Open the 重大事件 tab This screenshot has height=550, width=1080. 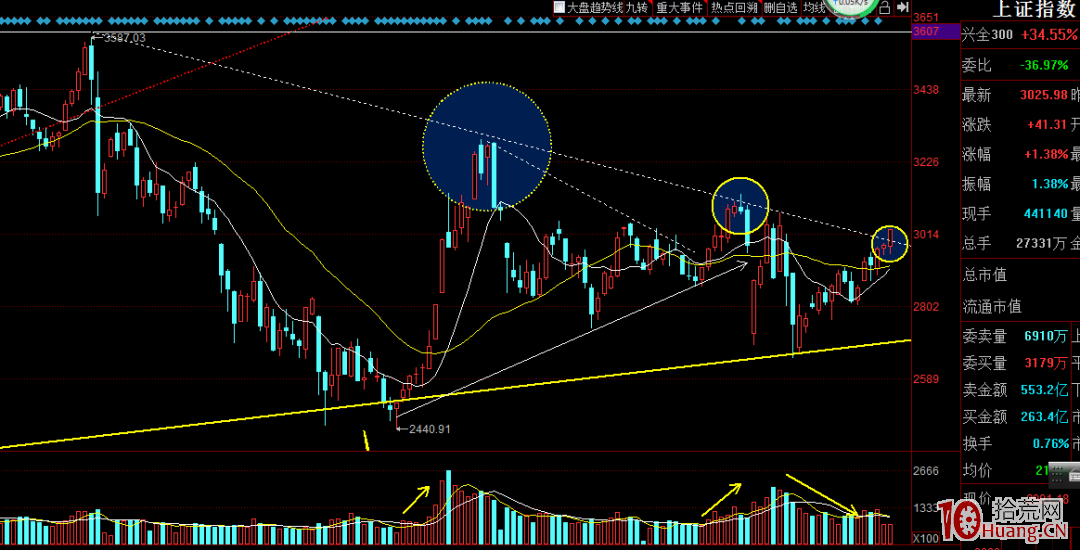click(680, 8)
